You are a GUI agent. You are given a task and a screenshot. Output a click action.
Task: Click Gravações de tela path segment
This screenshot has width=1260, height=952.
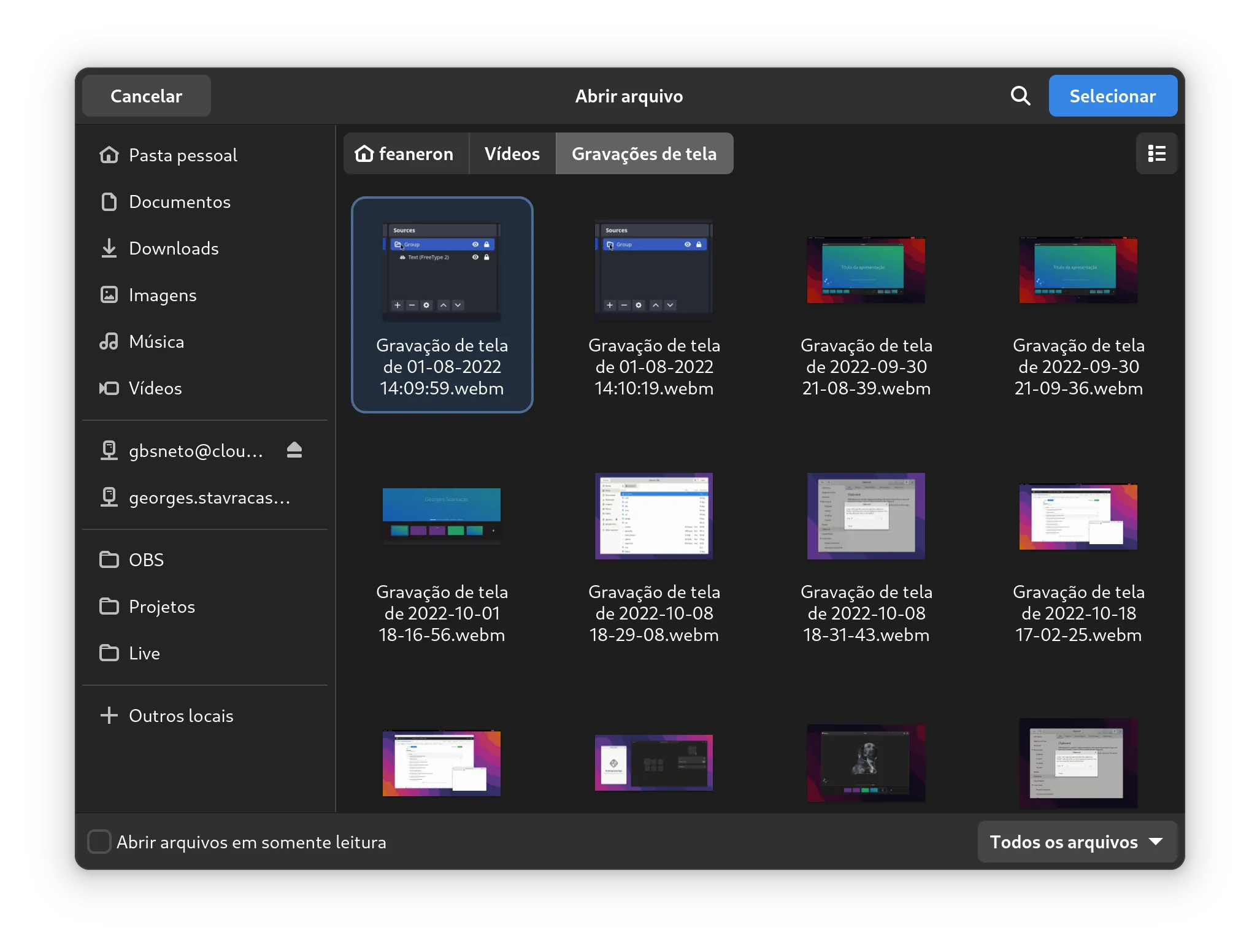(644, 154)
